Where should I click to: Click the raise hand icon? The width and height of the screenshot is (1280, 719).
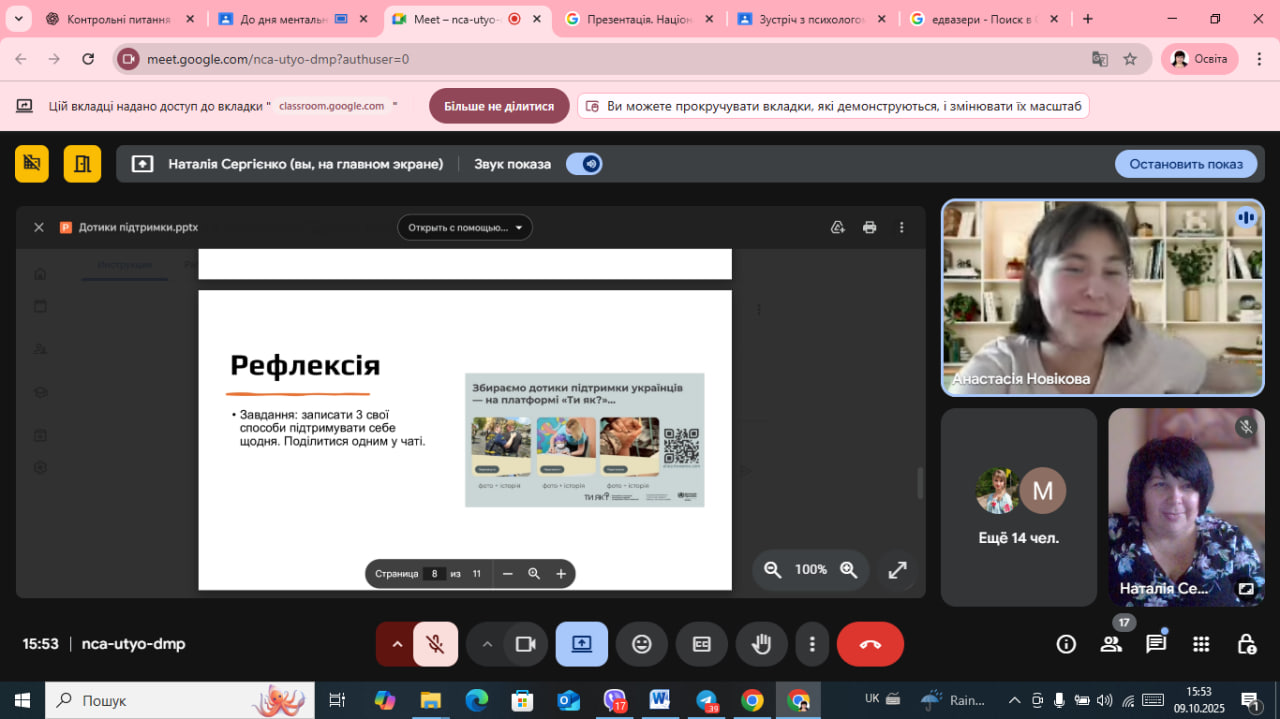(x=761, y=644)
